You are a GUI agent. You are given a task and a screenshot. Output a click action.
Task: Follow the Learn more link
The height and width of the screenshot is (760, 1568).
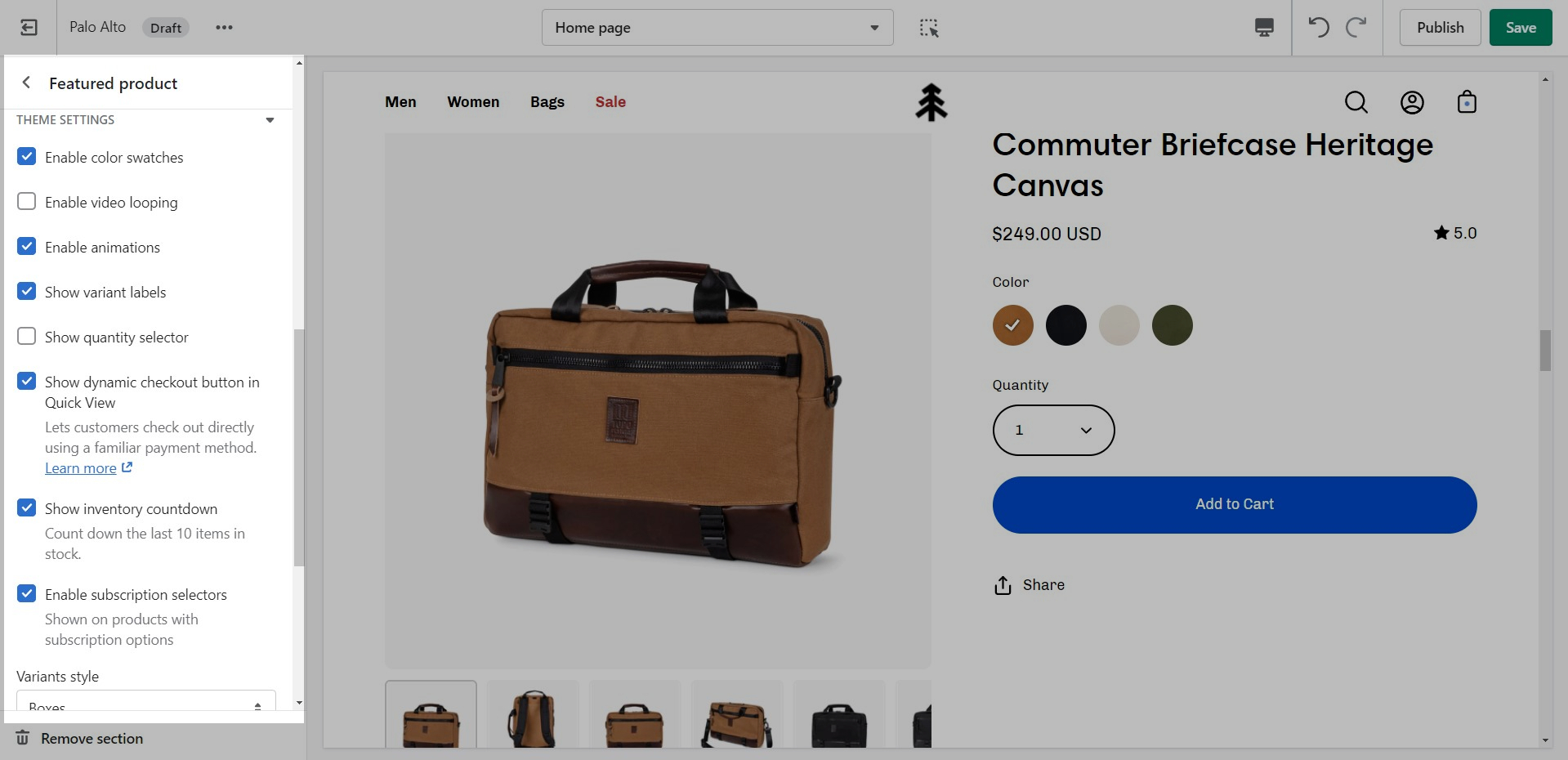coord(81,468)
